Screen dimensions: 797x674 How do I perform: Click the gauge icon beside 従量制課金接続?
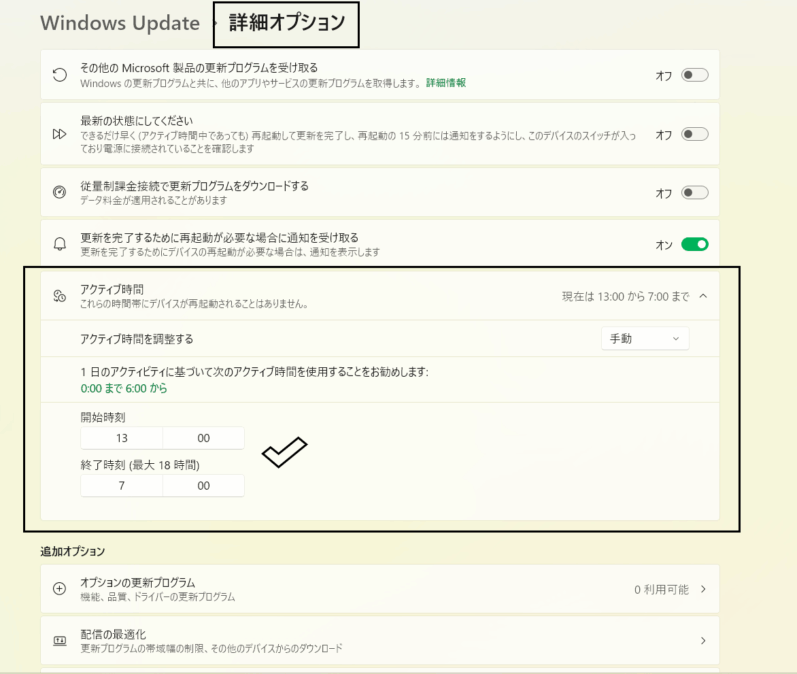(59, 193)
